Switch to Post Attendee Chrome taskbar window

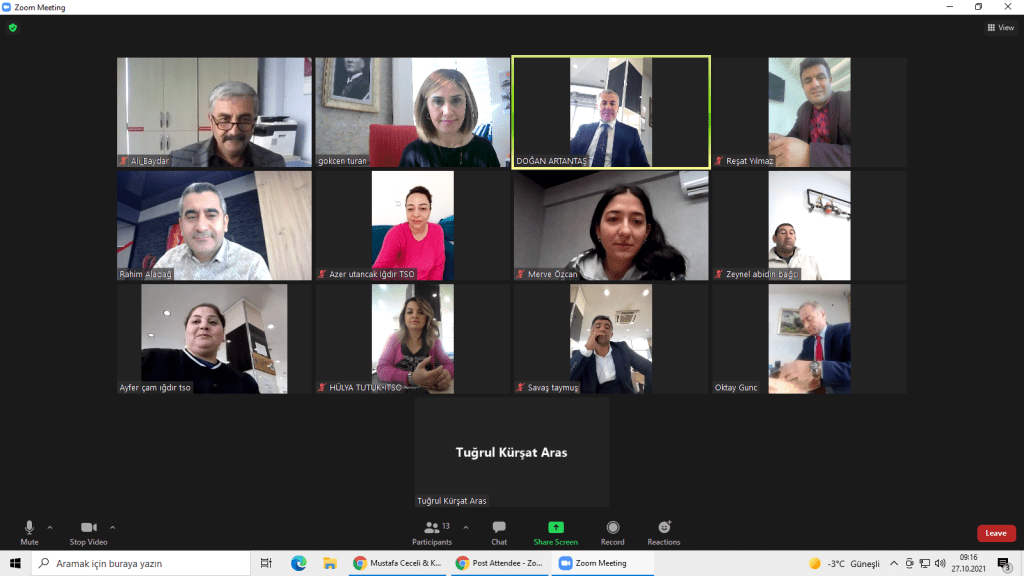point(501,563)
